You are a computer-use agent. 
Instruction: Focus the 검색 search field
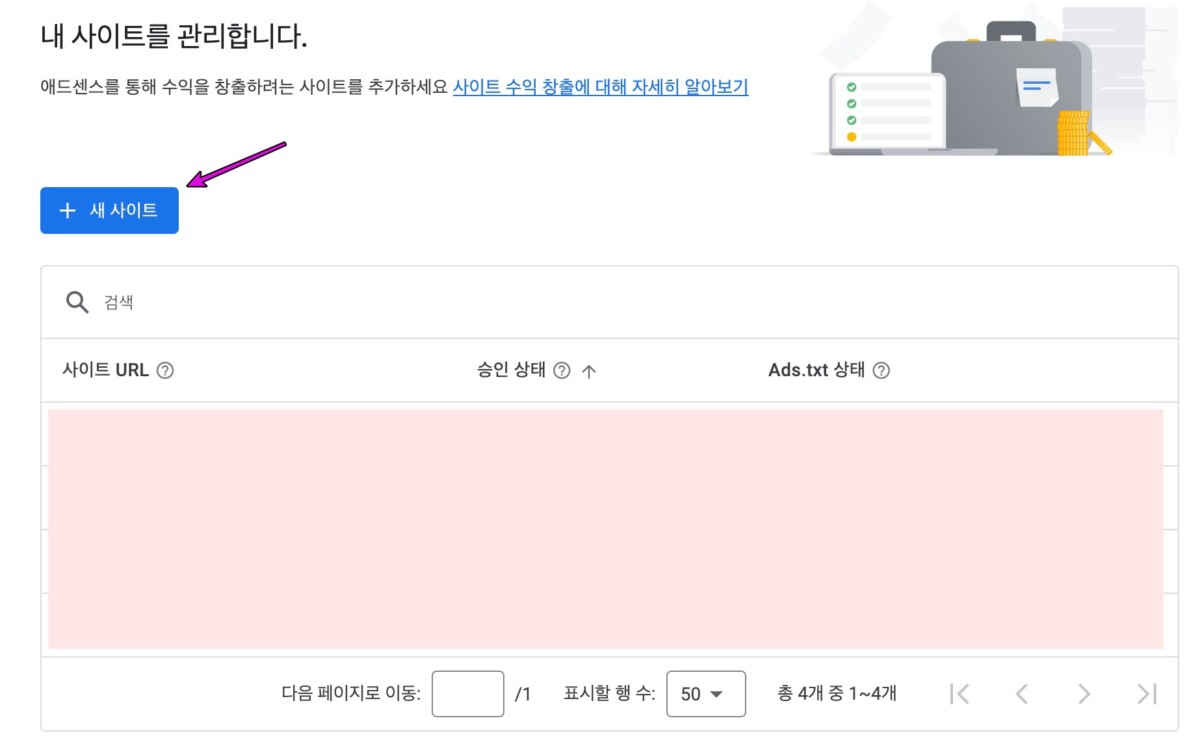pyautogui.click(x=600, y=302)
